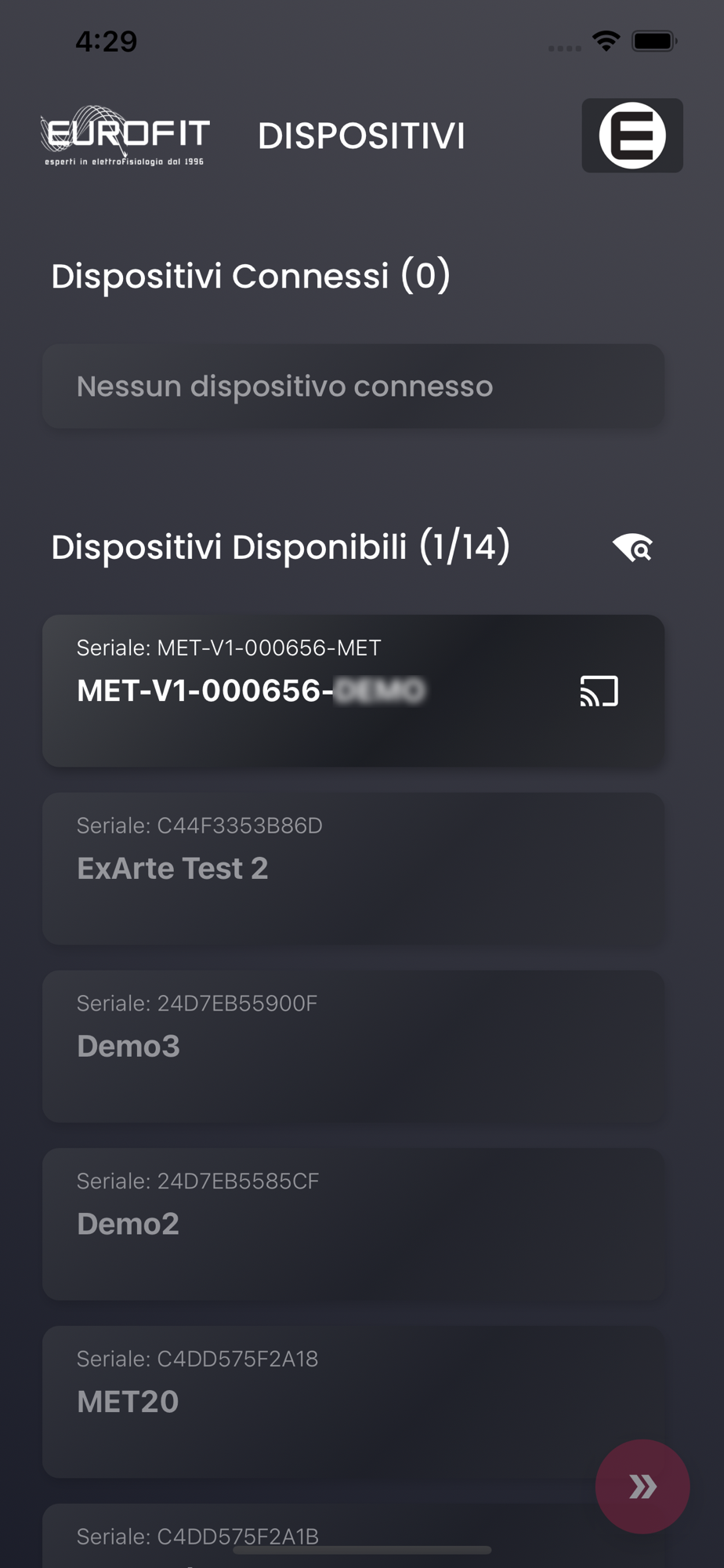Select the MET20 device card
The width and height of the screenshot is (724, 1568).
[353, 1402]
